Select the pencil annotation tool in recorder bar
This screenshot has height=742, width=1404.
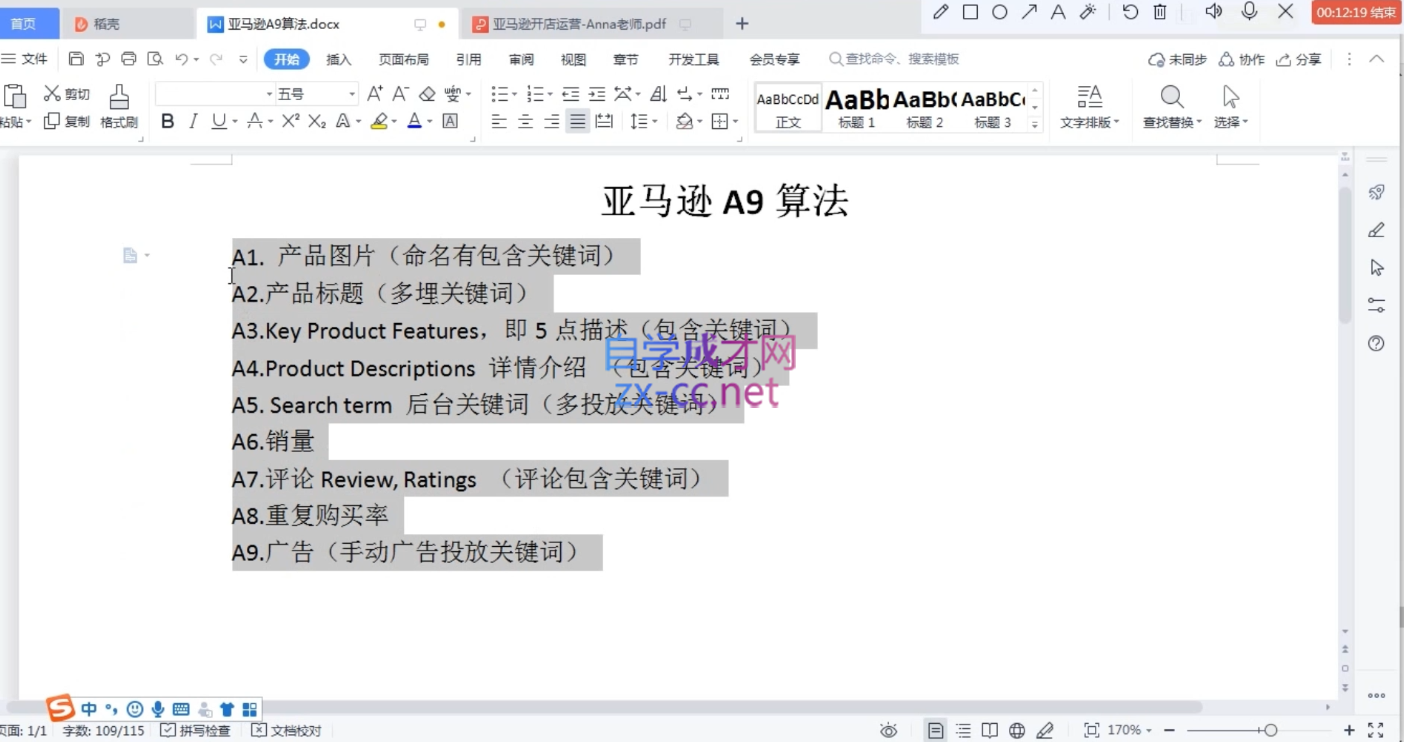click(940, 12)
